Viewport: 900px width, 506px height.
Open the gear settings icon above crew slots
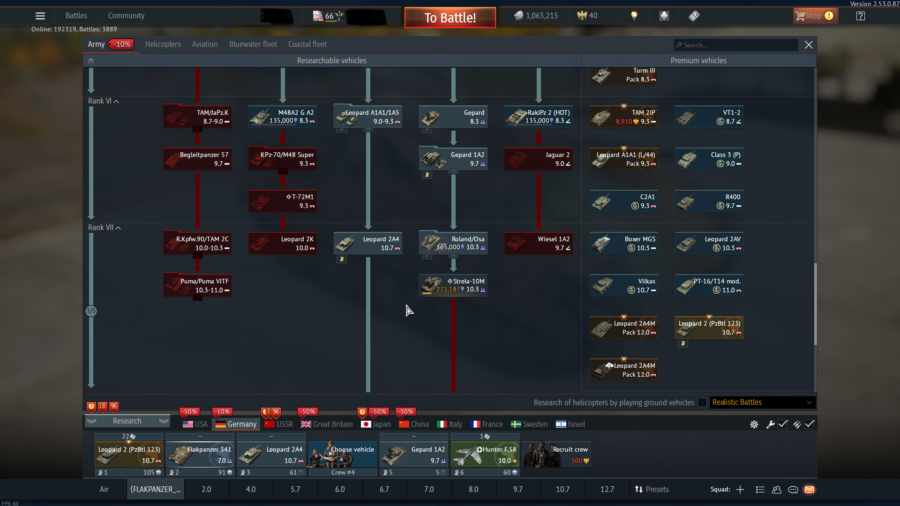754,424
